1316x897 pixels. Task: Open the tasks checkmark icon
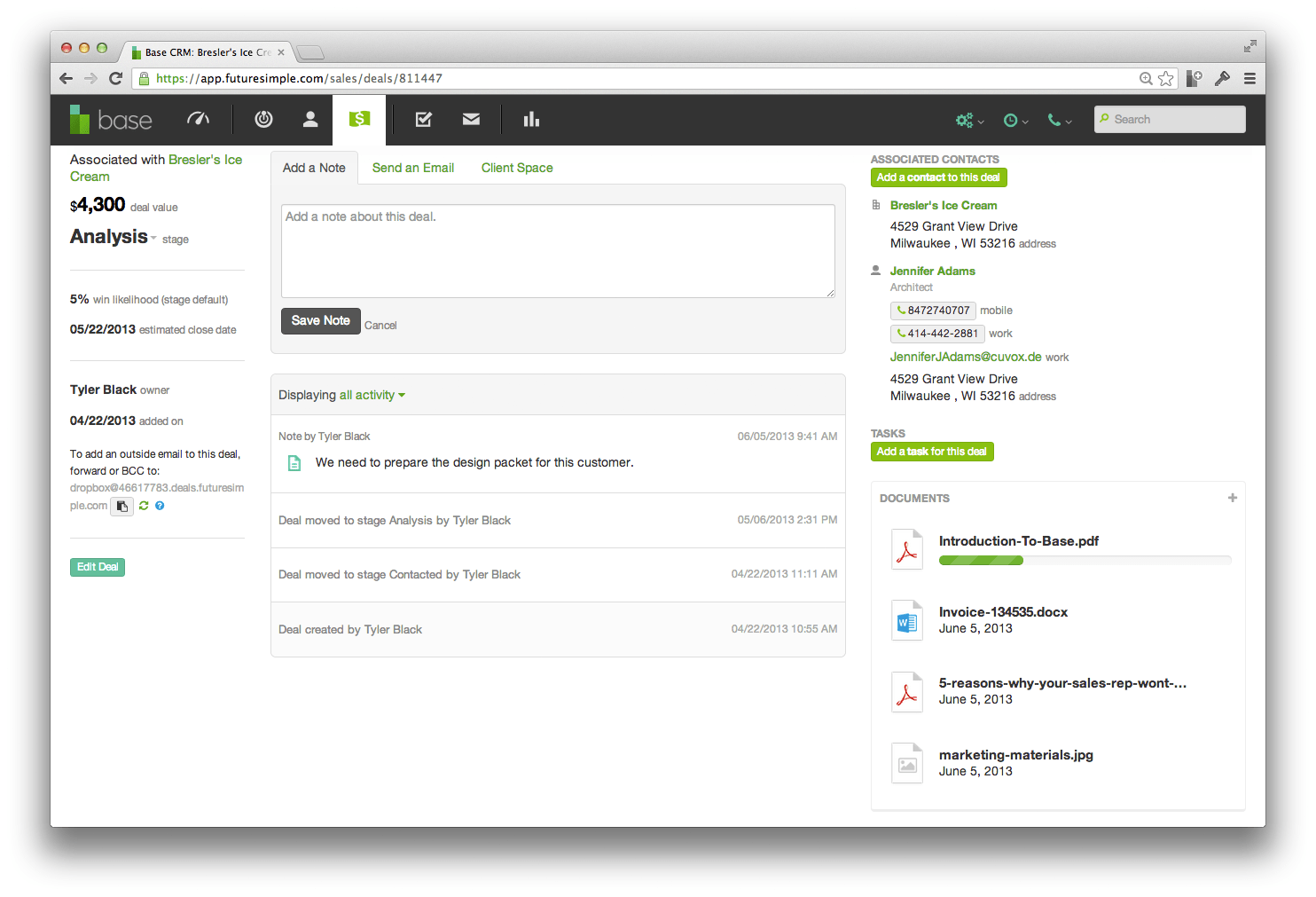tap(424, 119)
